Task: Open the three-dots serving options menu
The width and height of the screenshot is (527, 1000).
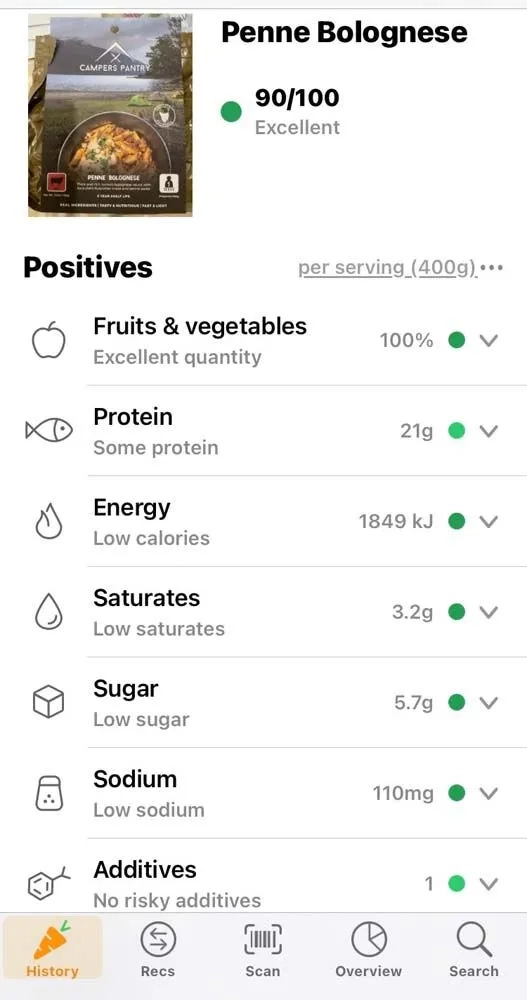Action: pos(492,268)
